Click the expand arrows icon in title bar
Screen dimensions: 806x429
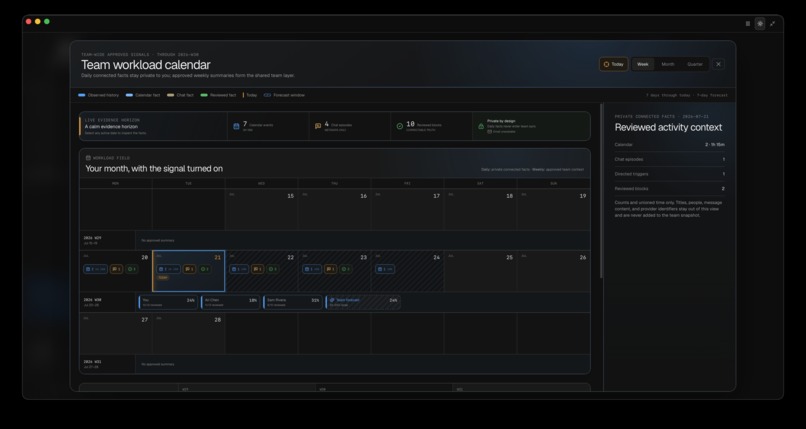pos(772,24)
